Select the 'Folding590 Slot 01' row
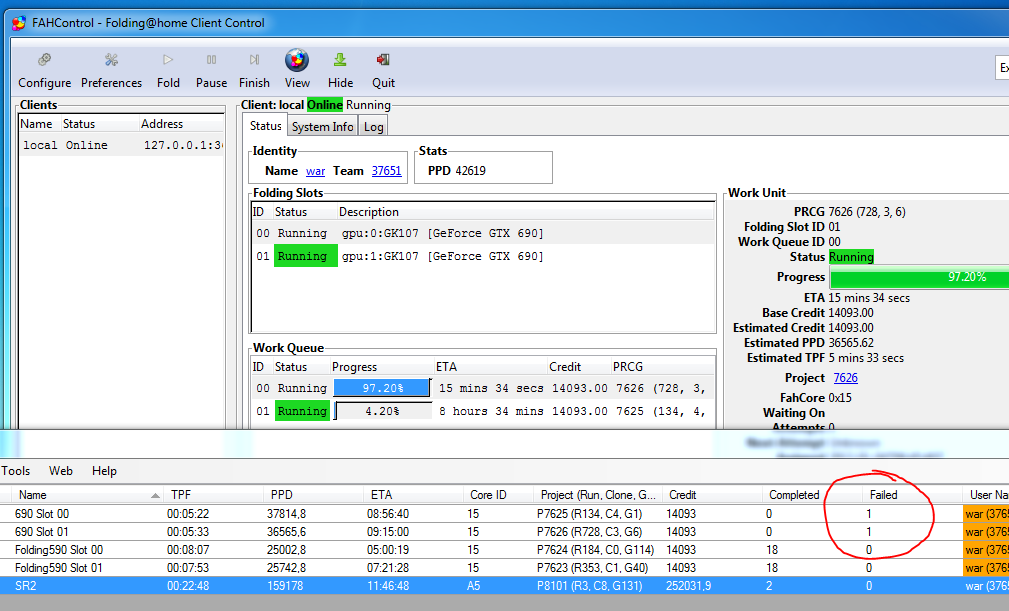1009x611 pixels. 504,568
